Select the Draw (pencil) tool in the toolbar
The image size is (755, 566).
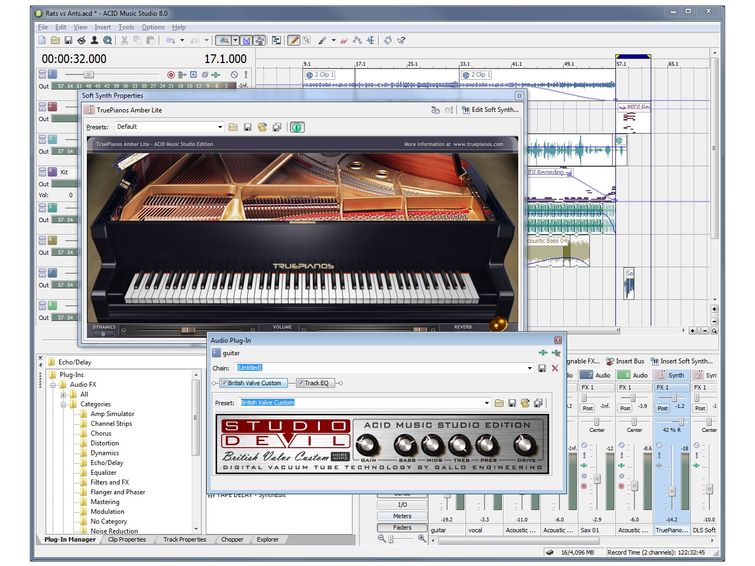pyautogui.click(x=293, y=41)
